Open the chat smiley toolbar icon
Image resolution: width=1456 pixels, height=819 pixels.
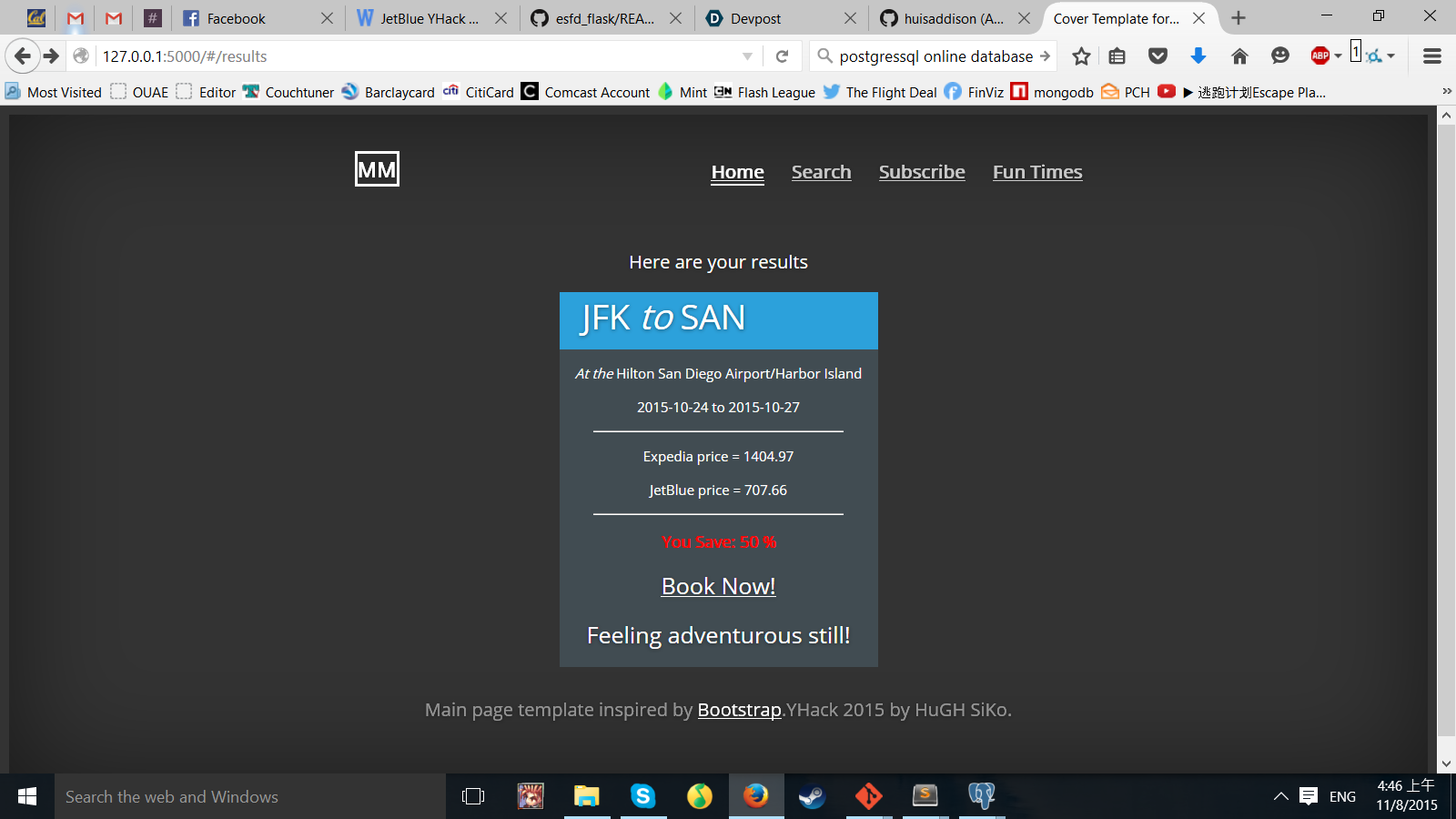pos(1280,56)
